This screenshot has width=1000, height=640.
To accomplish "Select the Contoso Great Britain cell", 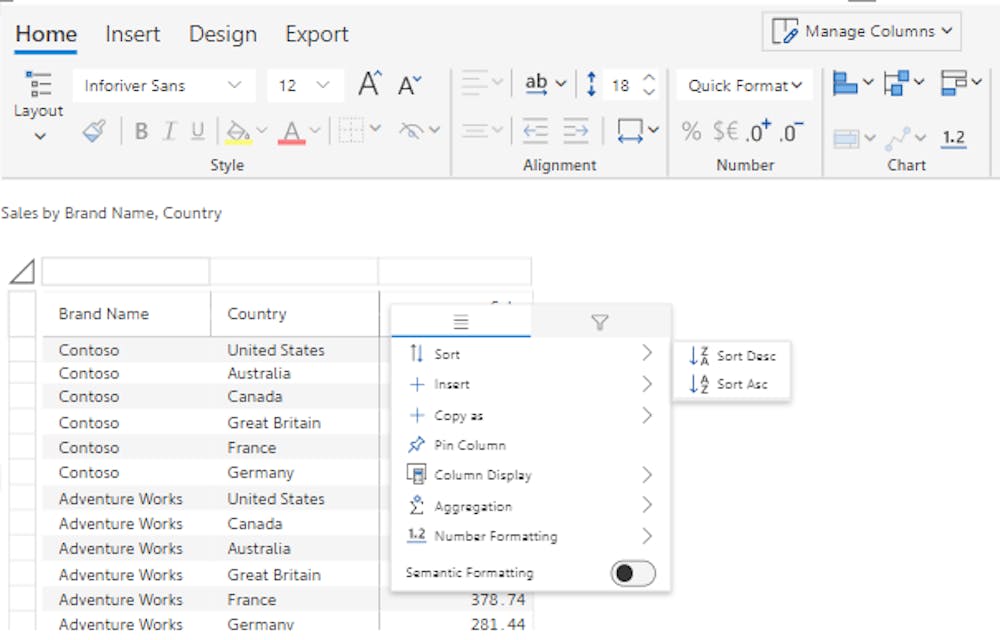I will pyautogui.click(x=274, y=423).
